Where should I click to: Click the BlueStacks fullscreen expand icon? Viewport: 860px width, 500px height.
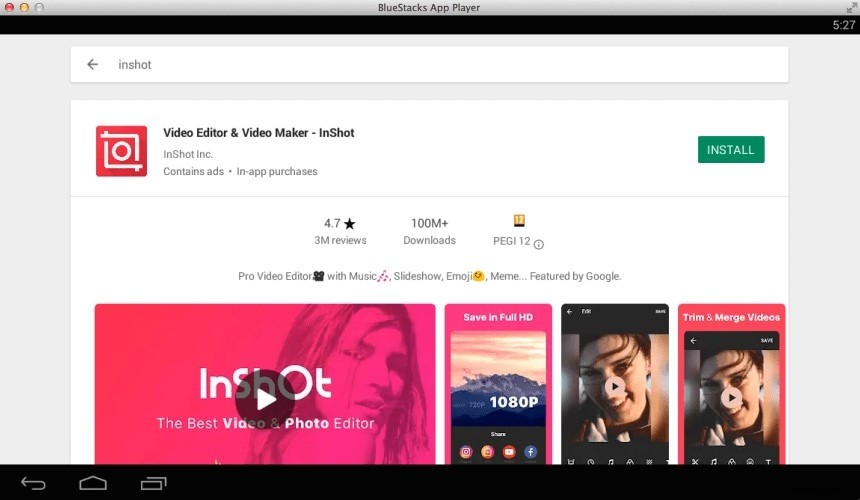point(851,7)
